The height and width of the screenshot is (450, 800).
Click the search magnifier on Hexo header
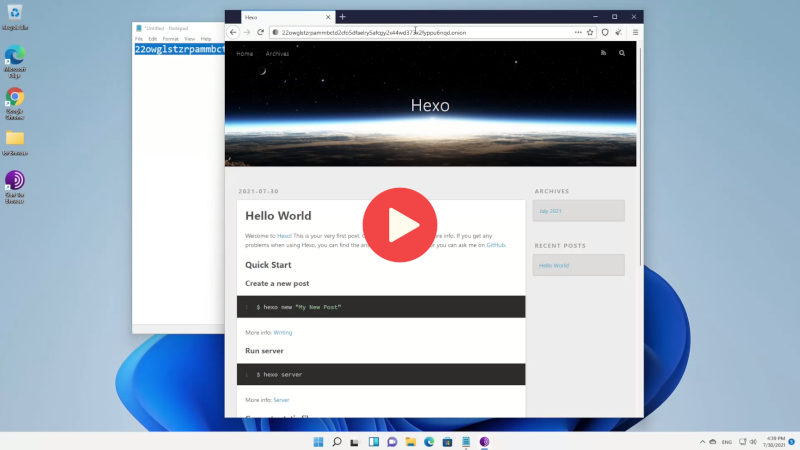[622, 53]
